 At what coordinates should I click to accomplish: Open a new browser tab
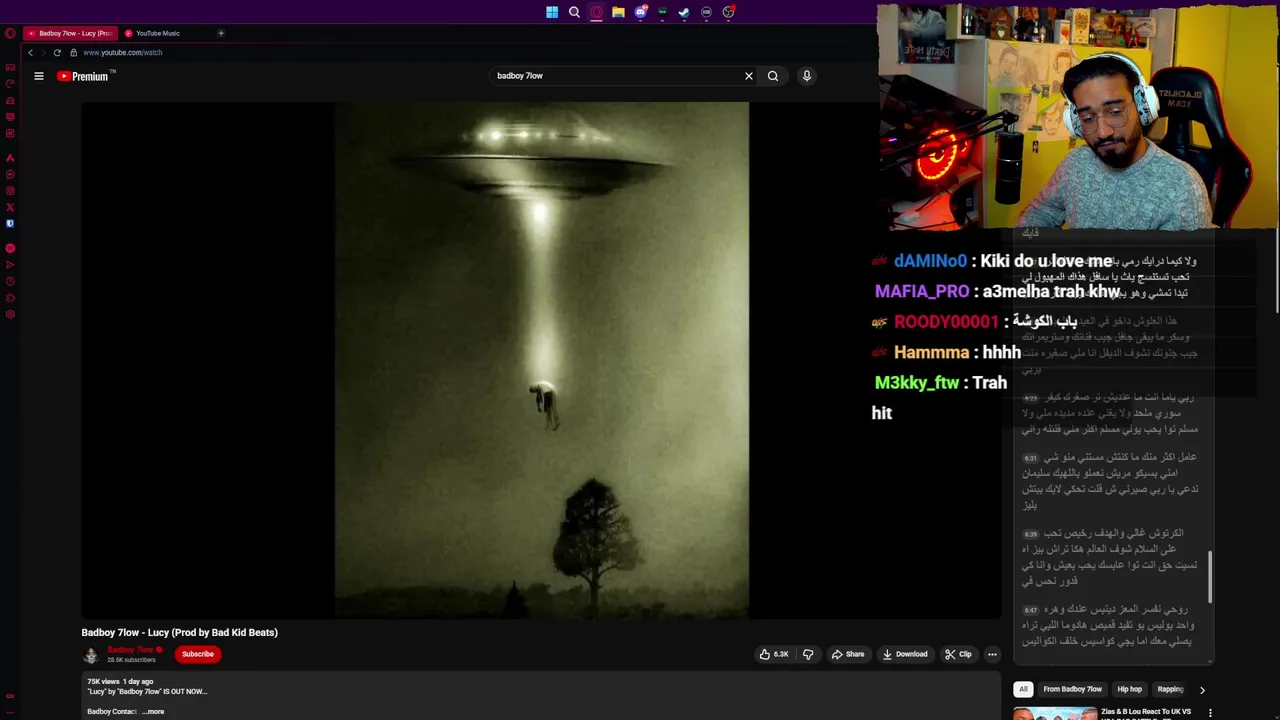pos(221,33)
